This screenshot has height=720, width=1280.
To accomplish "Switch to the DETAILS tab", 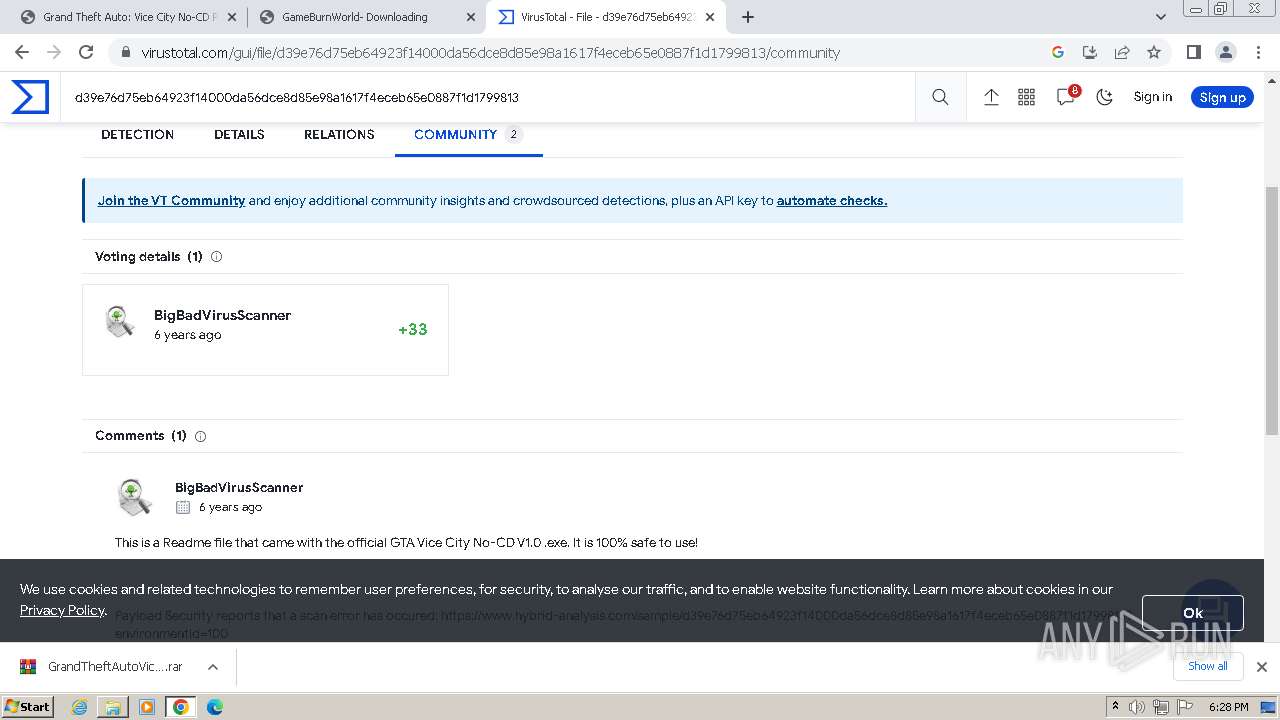I will 239,134.
